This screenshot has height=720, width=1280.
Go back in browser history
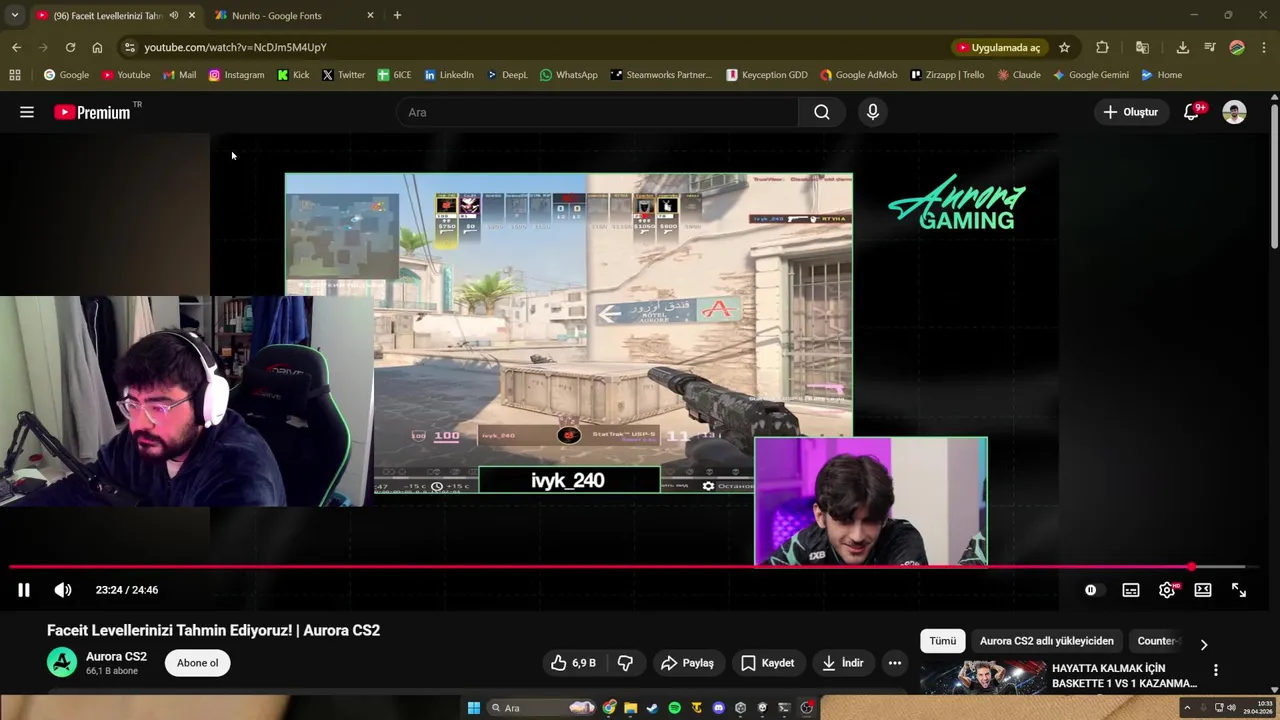click(x=17, y=47)
